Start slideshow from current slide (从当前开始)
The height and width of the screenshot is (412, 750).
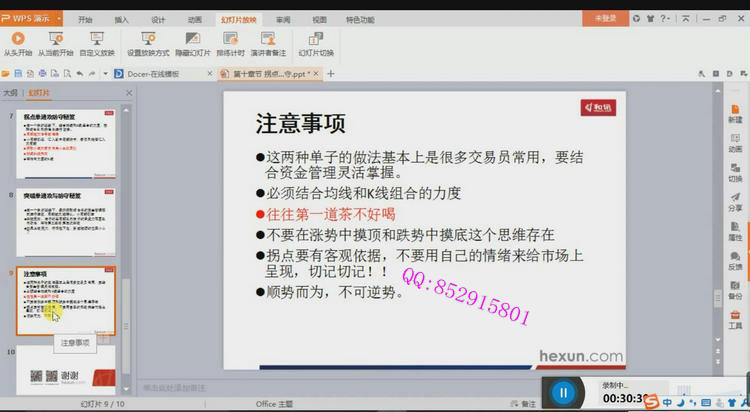56,43
